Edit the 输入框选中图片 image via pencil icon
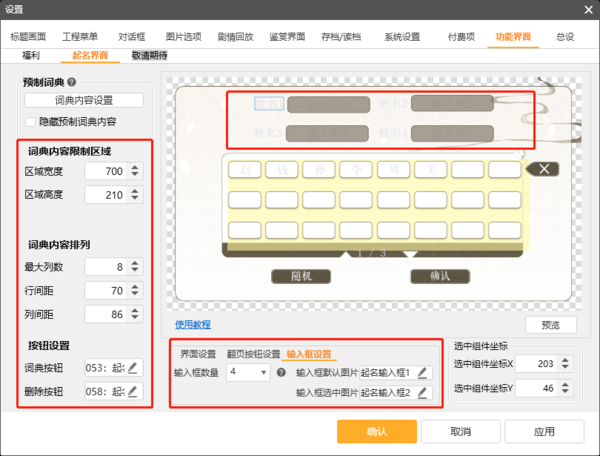Screen dimensions: 600x456 point(422,393)
